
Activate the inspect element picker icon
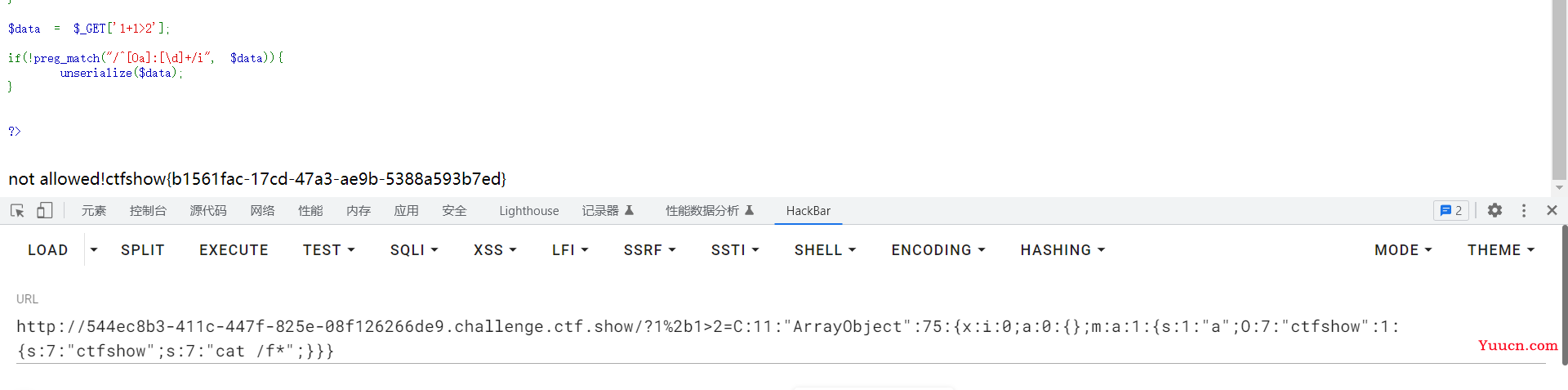17,211
